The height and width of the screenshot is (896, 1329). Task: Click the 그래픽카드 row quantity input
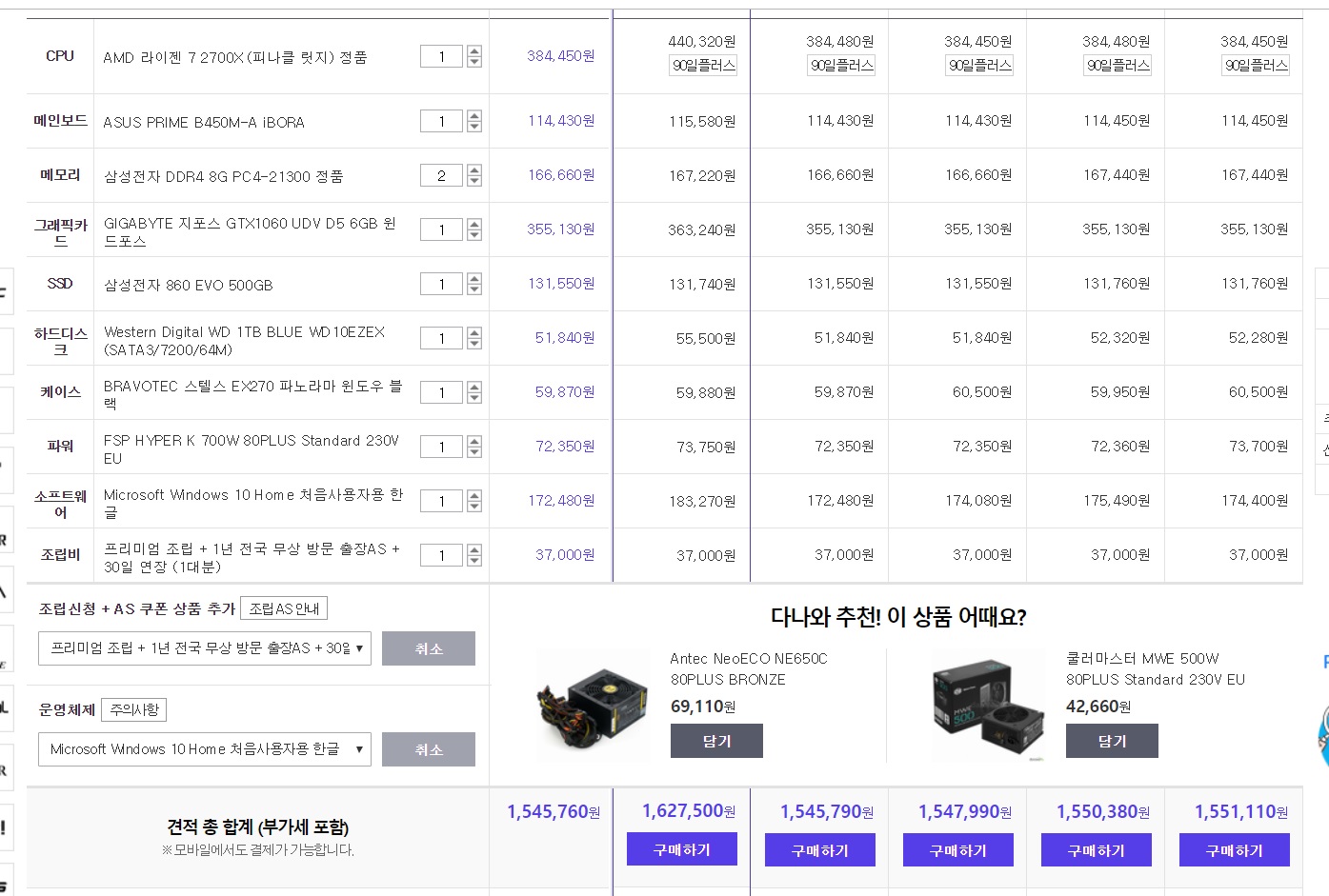pos(441,229)
